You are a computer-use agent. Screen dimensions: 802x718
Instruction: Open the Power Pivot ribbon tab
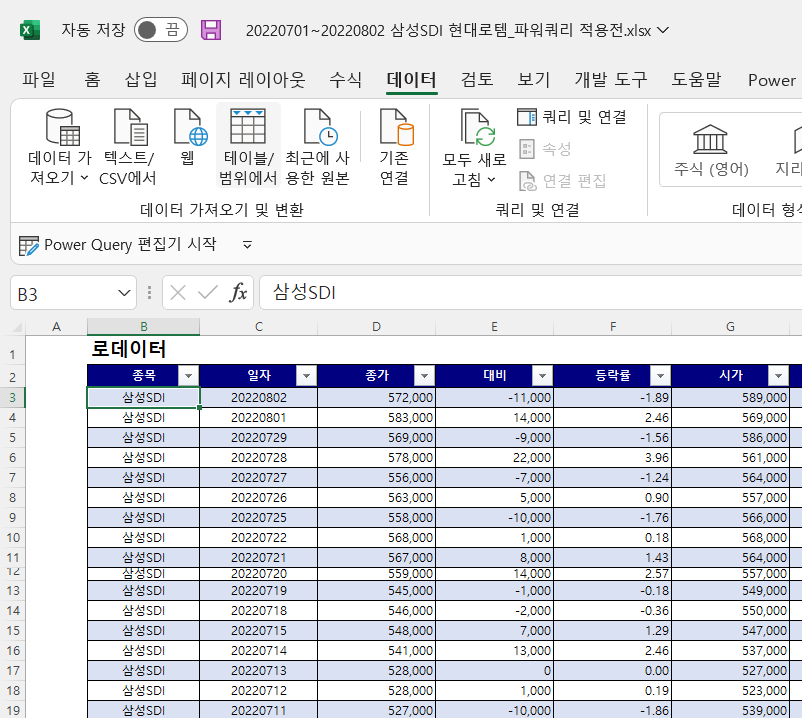tap(772, 80)
